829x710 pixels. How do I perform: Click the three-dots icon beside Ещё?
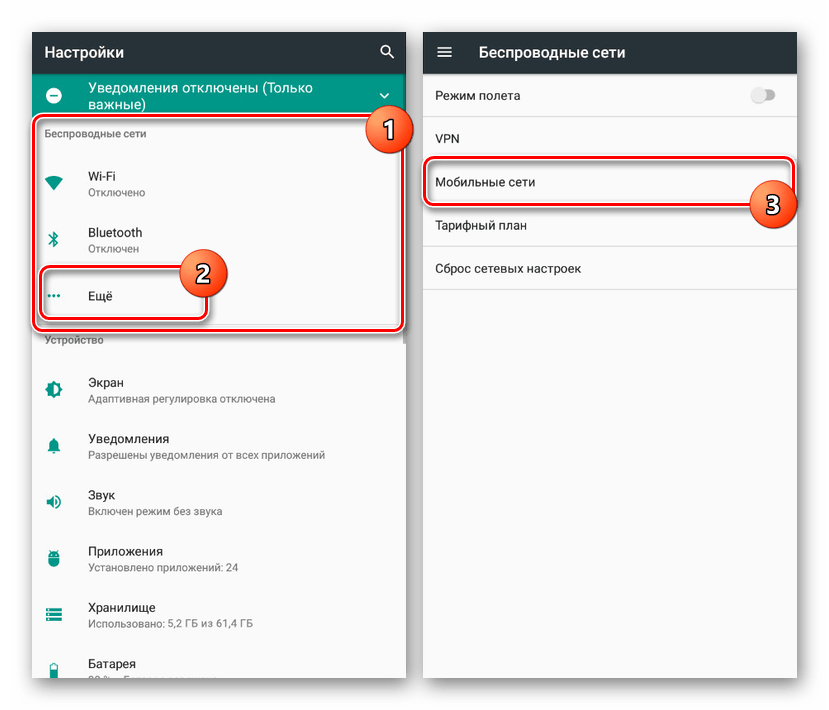pyautogui.click(x=54, y=296)
